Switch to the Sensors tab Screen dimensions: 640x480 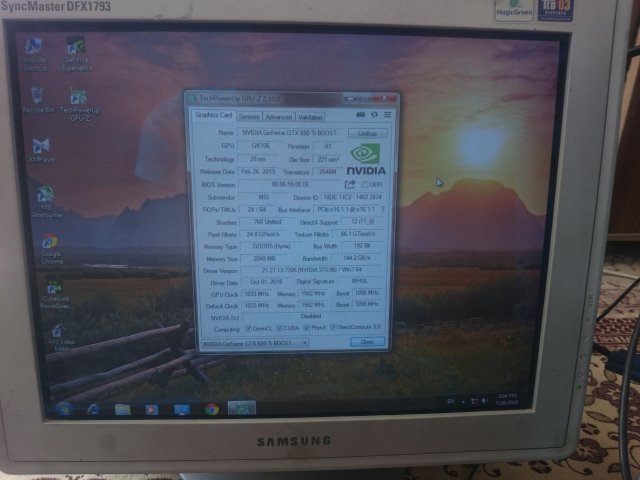point(248,116)
